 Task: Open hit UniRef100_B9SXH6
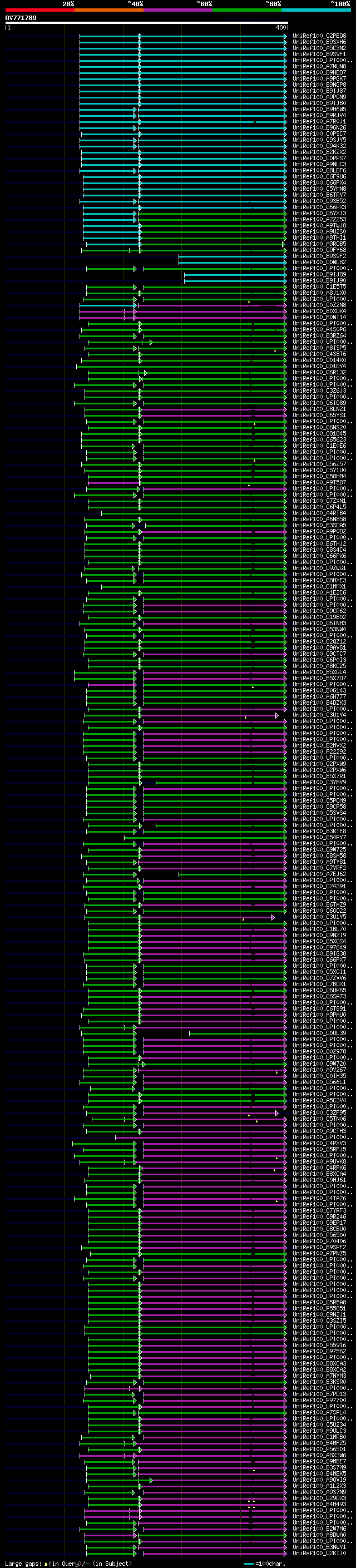point(319,42)
